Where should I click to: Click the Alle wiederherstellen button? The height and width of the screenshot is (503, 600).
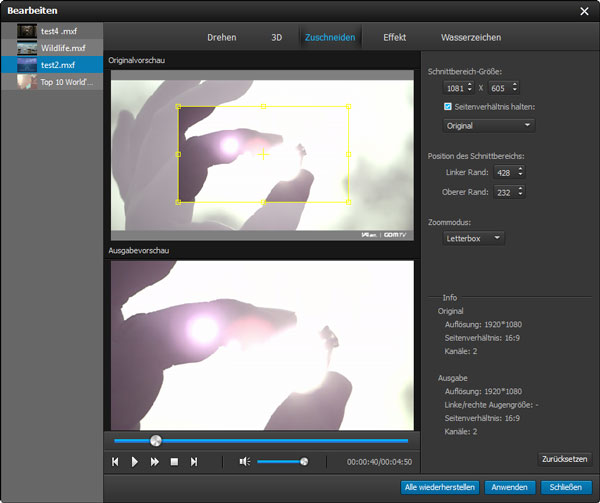coord(438,487)
